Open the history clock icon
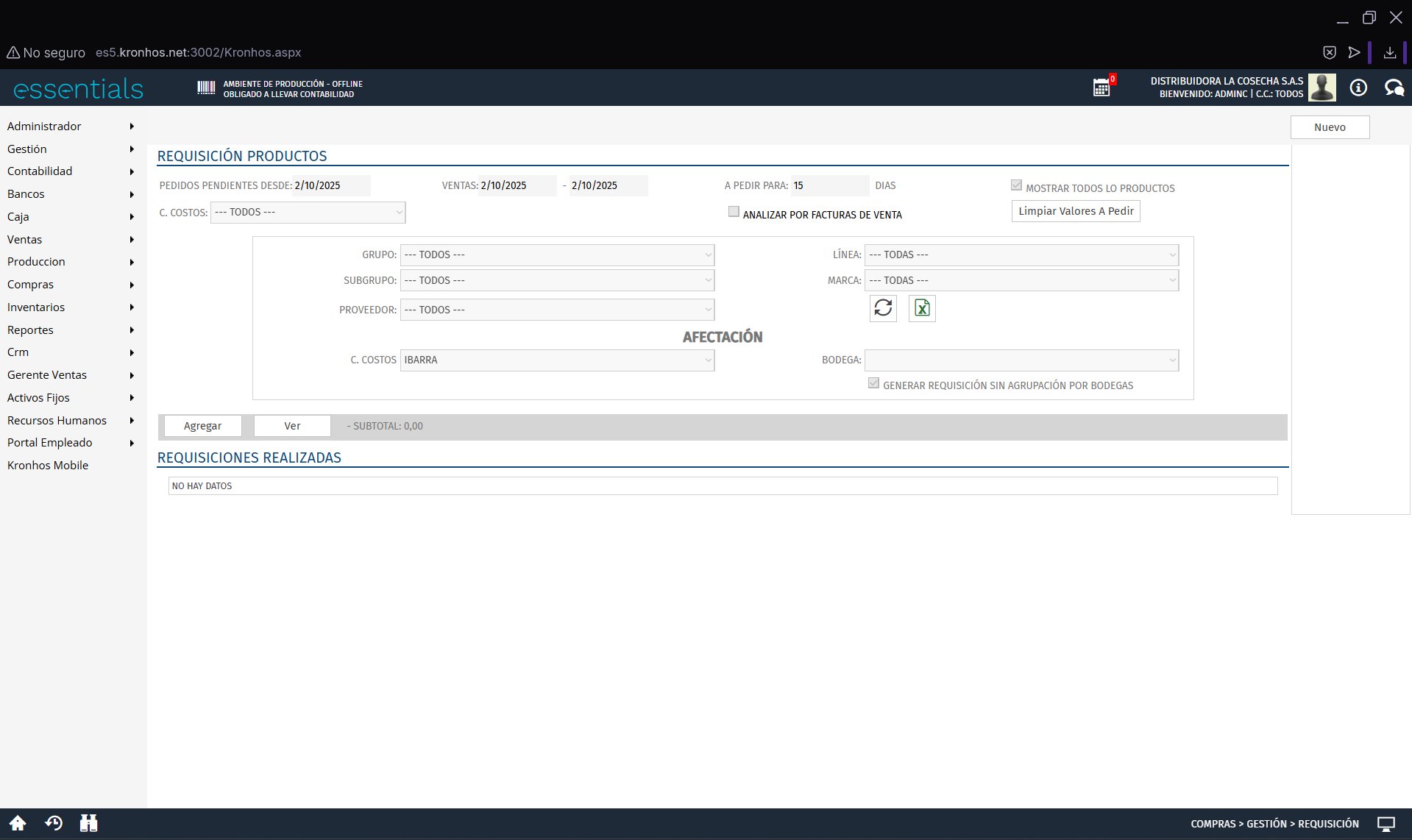1412x840 pixels. [x=54, y=823]
